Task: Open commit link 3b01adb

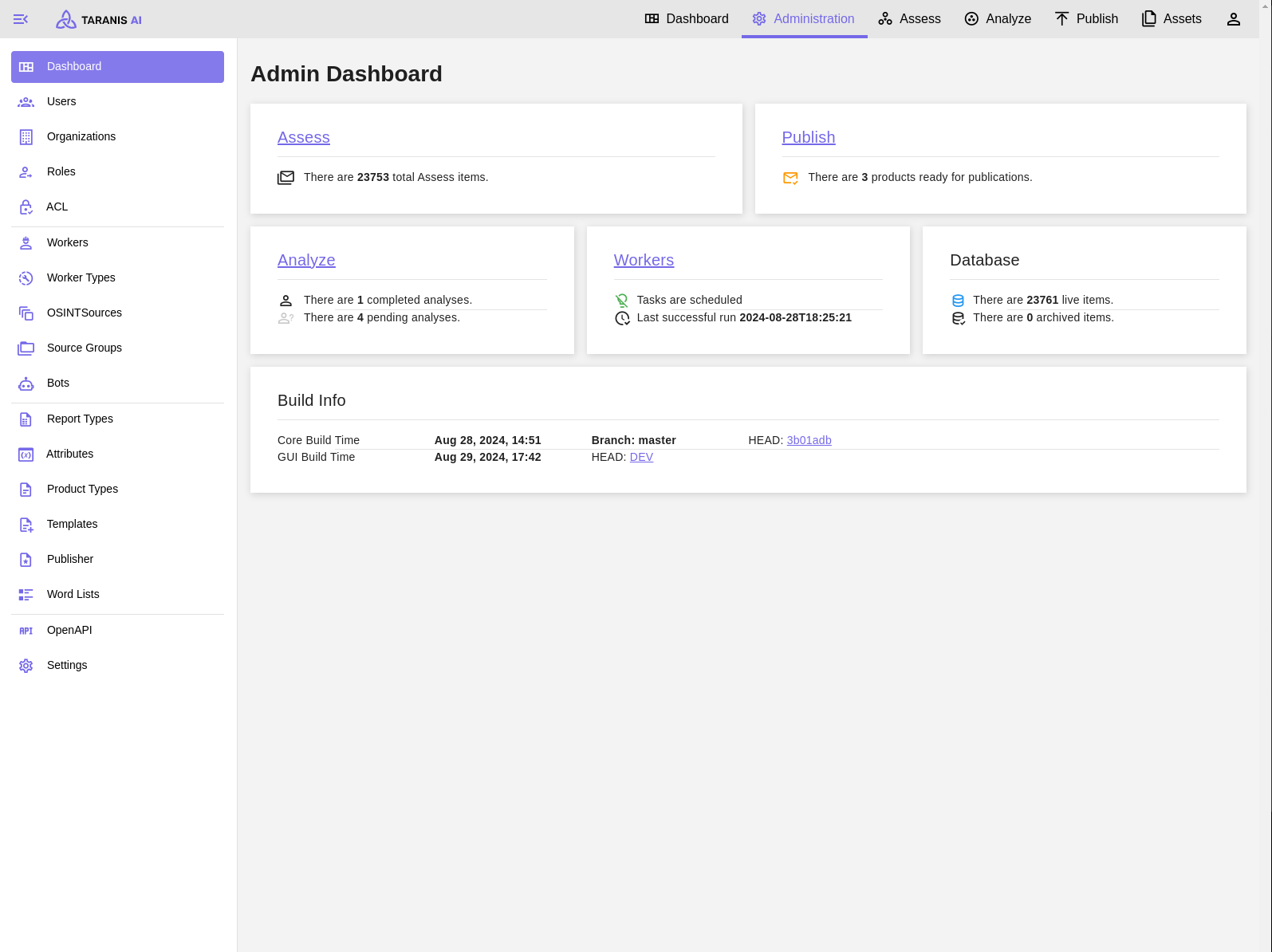Action: pos(809,440)
